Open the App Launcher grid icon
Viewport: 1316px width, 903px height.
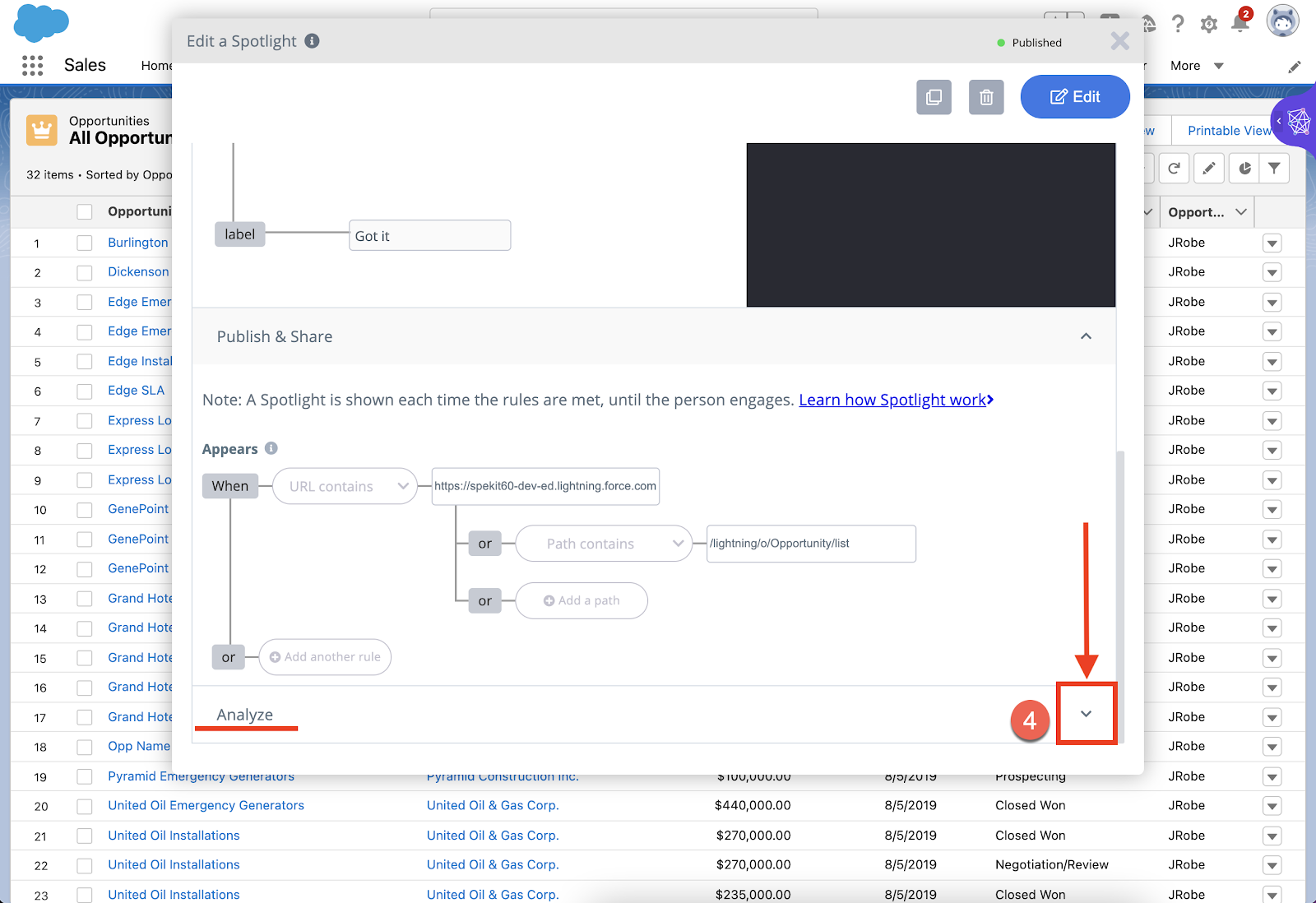33,66
